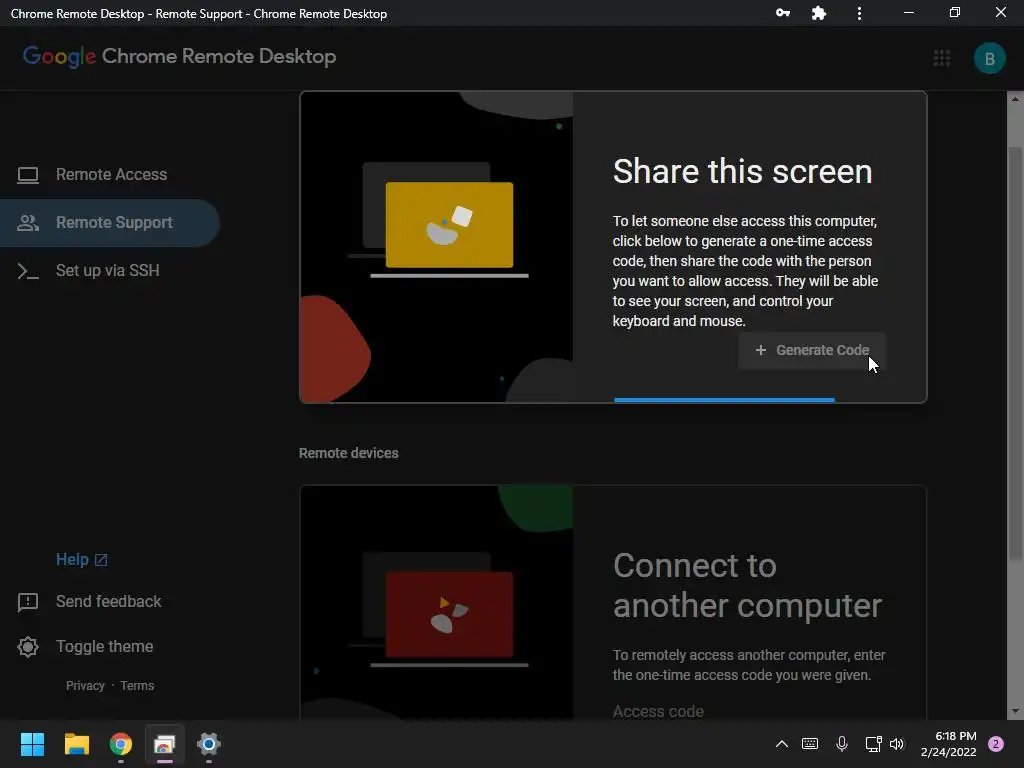Click the scrollbar up arrow
This screenshot has height=768, width=1024.
1015,99
